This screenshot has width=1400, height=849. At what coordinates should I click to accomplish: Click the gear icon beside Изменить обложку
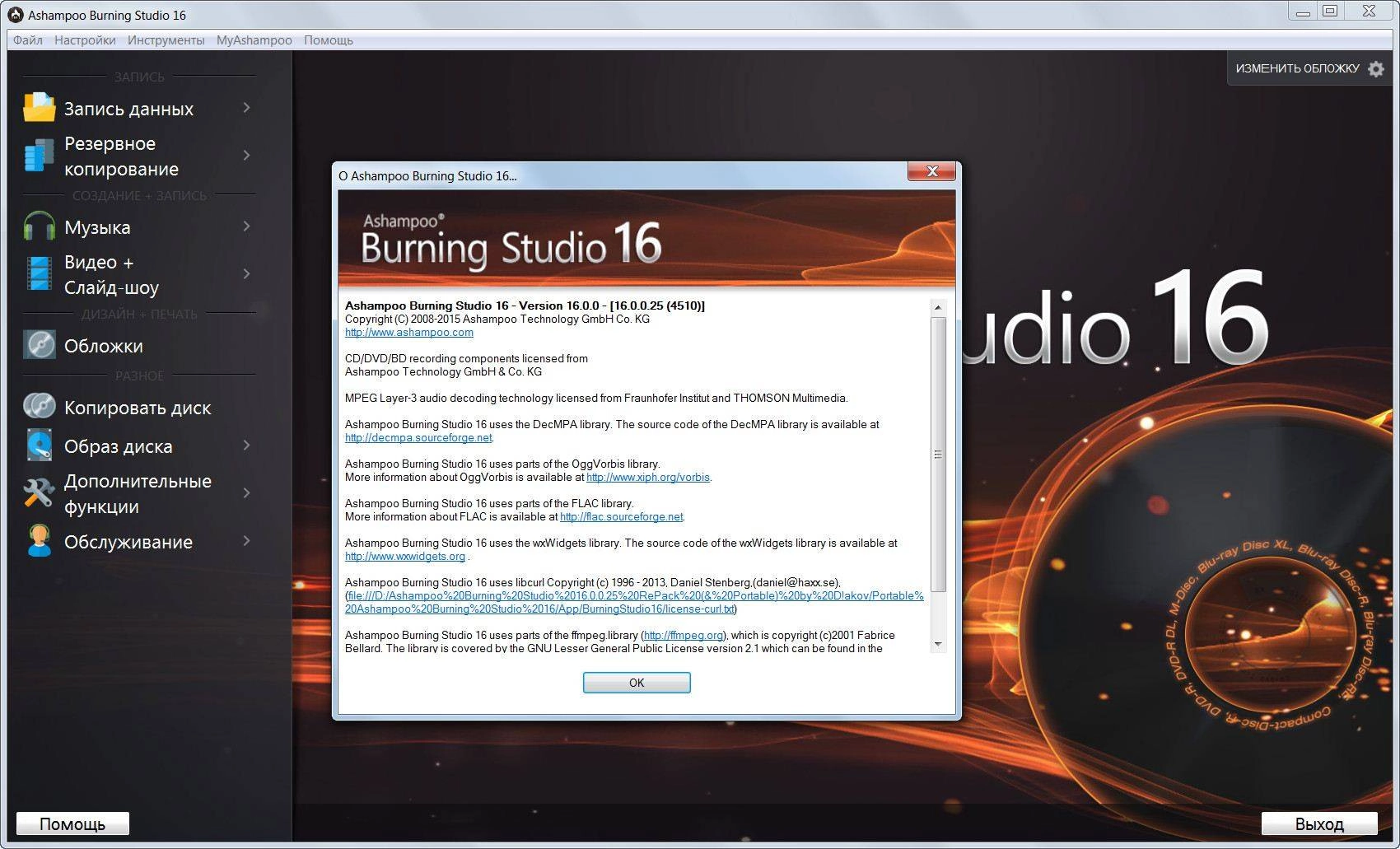click(1376, 69)
